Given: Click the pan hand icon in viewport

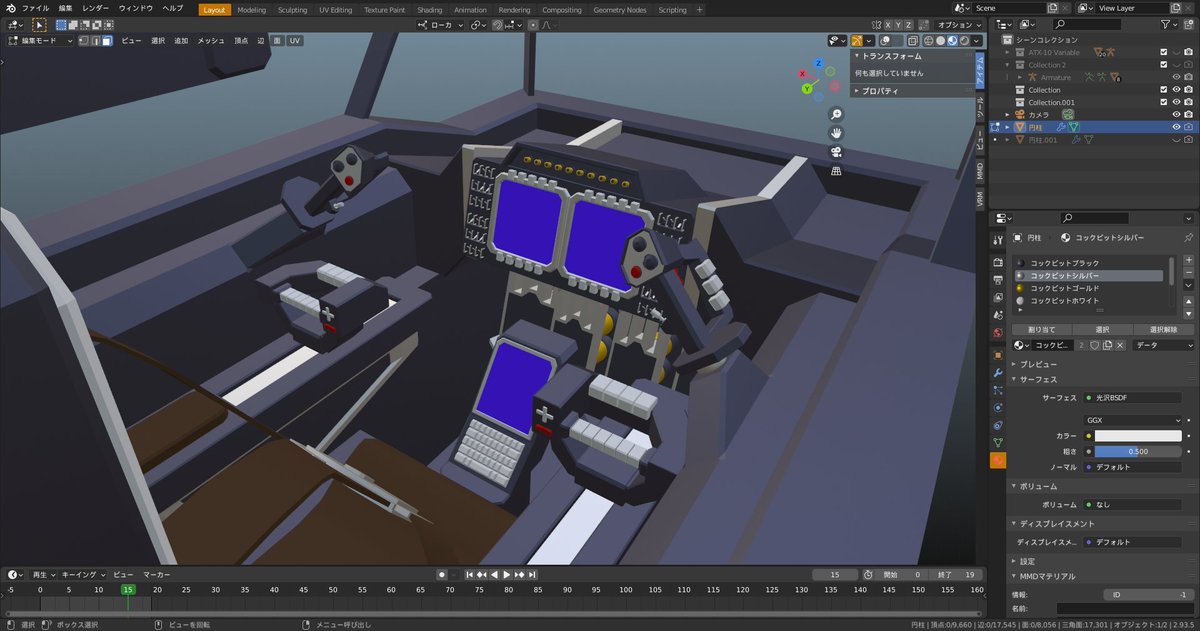Looking at the screenshot, I should coord(836,133).
